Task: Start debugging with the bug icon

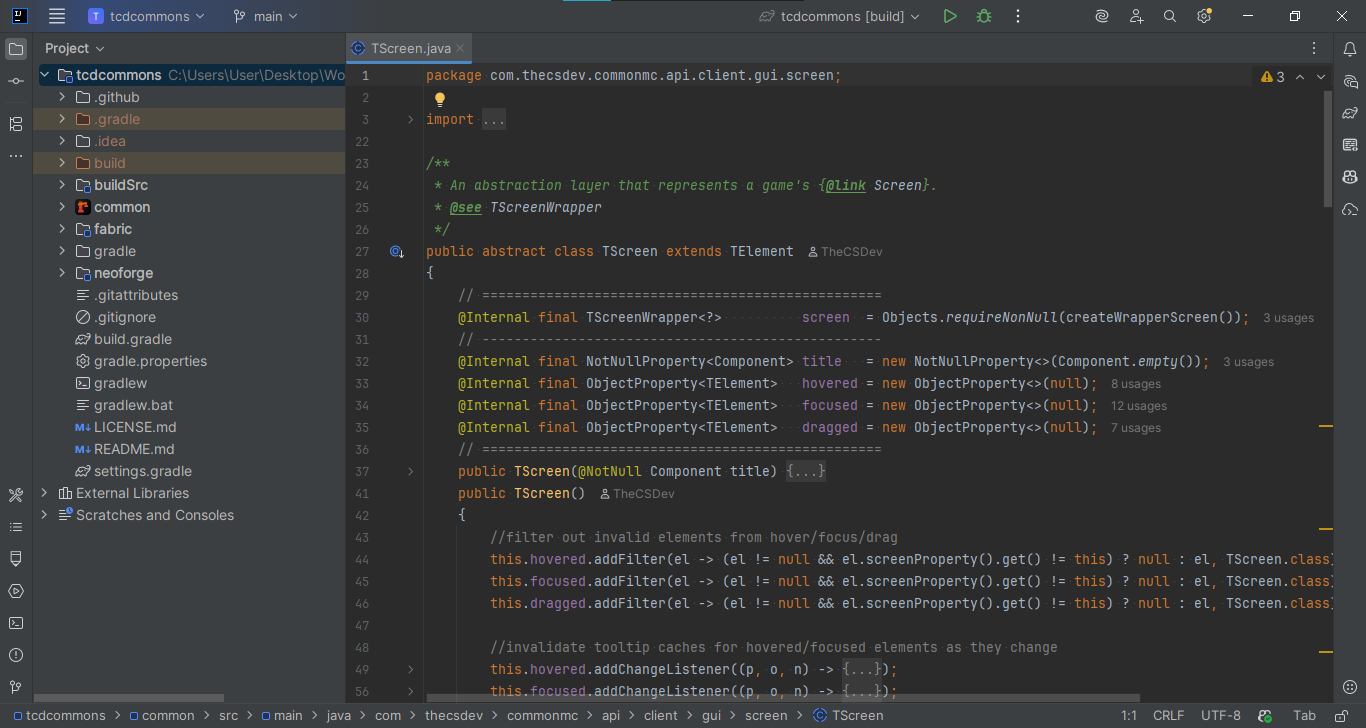Action: (983, 16)
